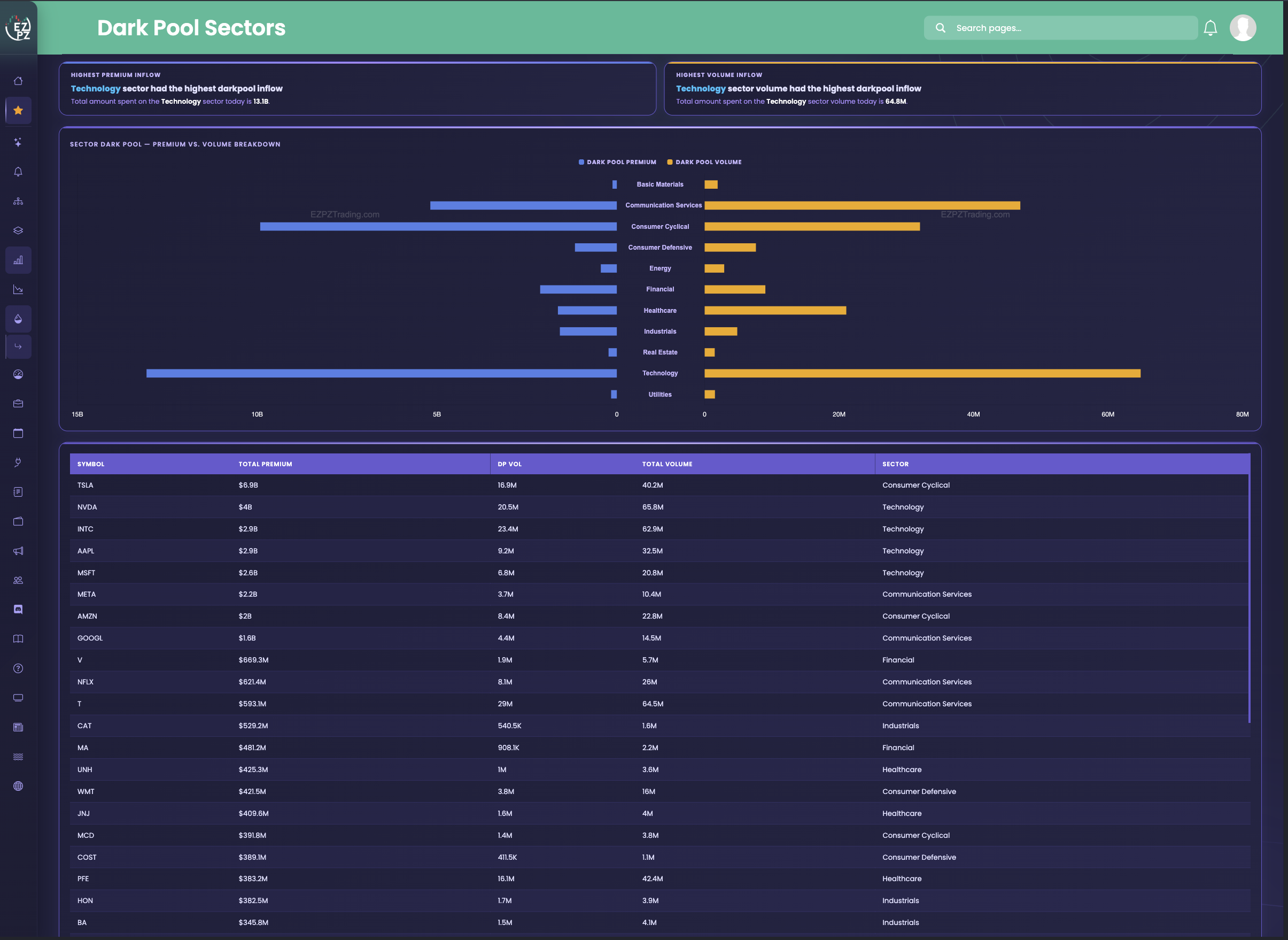Open the wallet icon in sidebar
The image size is (1288, 940).
tap(18, 522)
